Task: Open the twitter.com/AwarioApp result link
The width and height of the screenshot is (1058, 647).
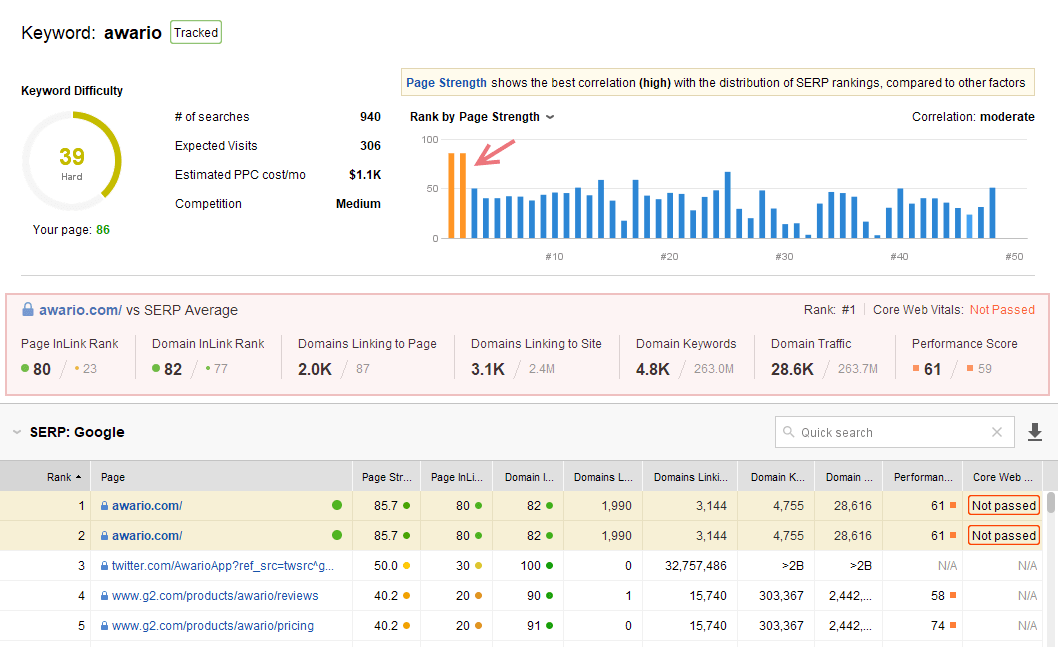Action: click(x=223, y=565)
